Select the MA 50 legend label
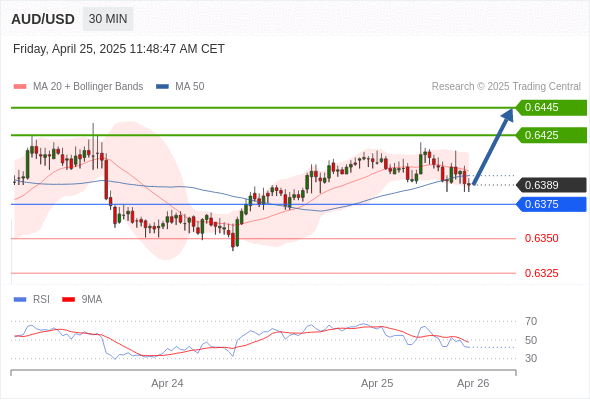The width and height of the screenshot is (590, 400). (x=190, y=87)
